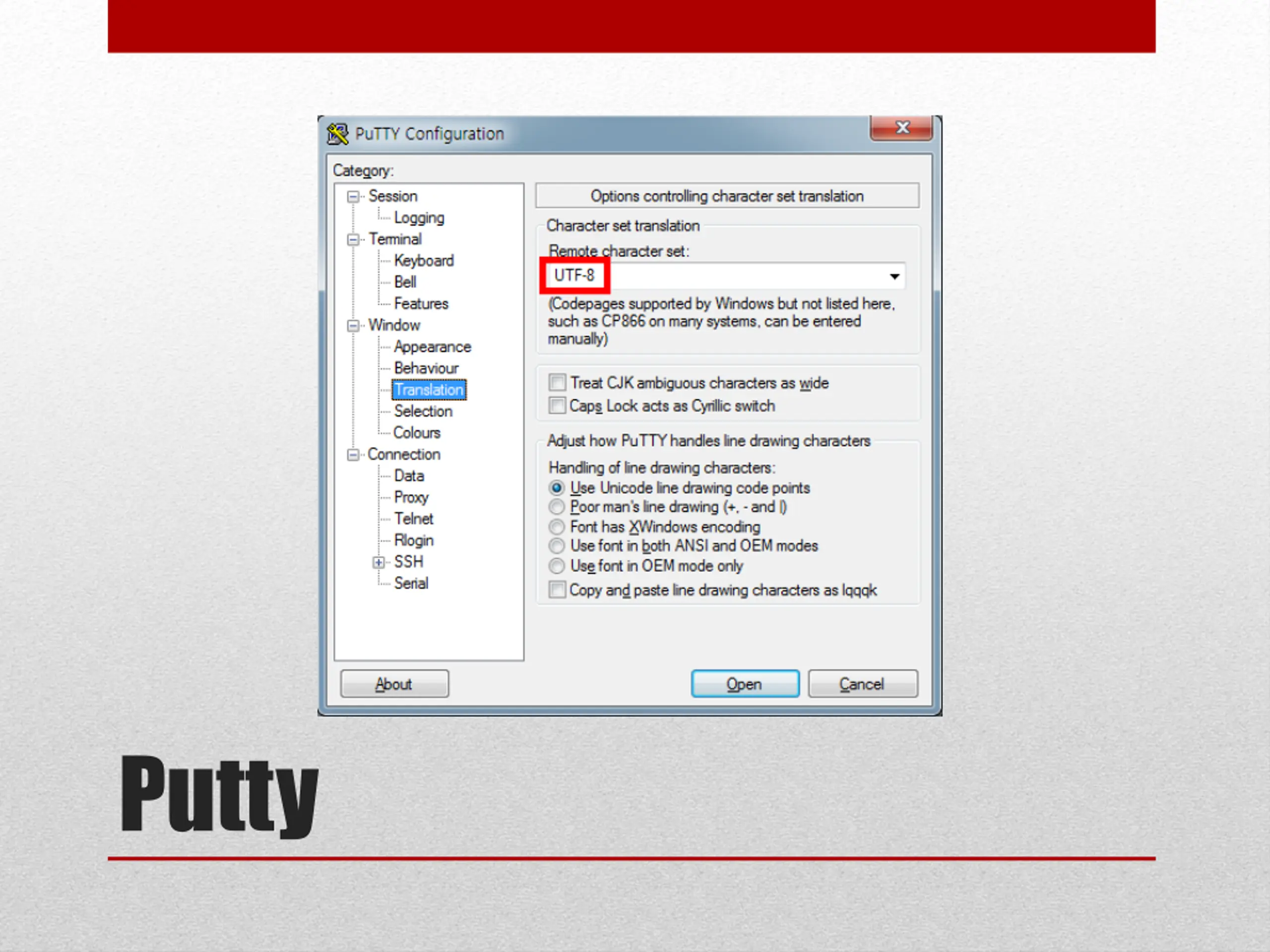1270x952 pixels.
Task: Select SSH category
Action: 408,562
